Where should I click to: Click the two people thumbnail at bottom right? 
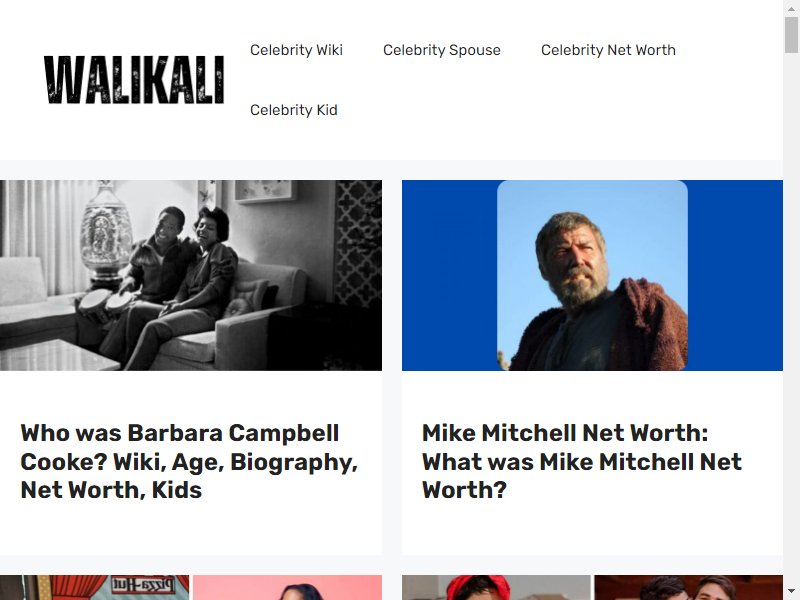[x=688, y=588]
